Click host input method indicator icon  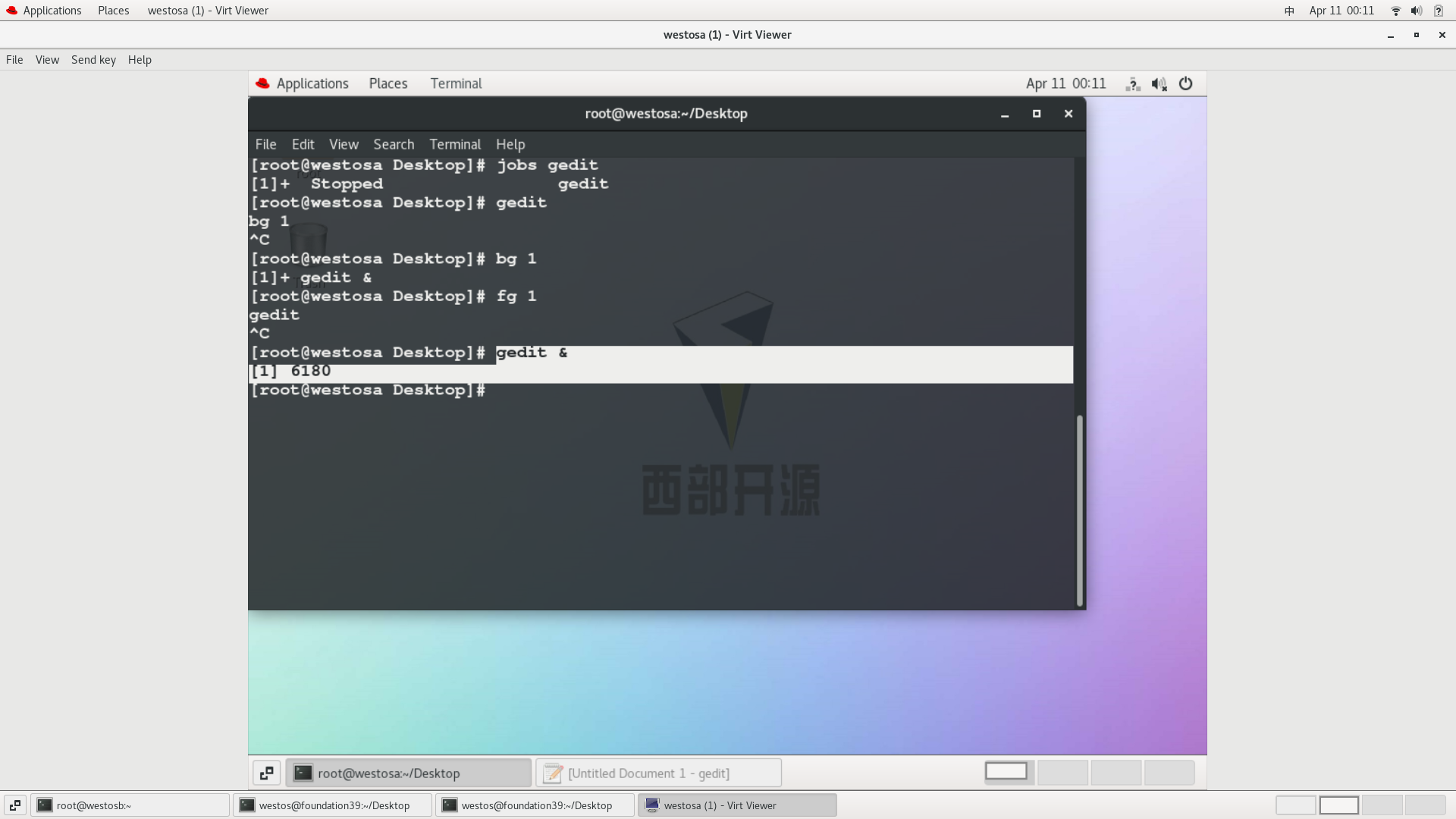[1289, 11]
